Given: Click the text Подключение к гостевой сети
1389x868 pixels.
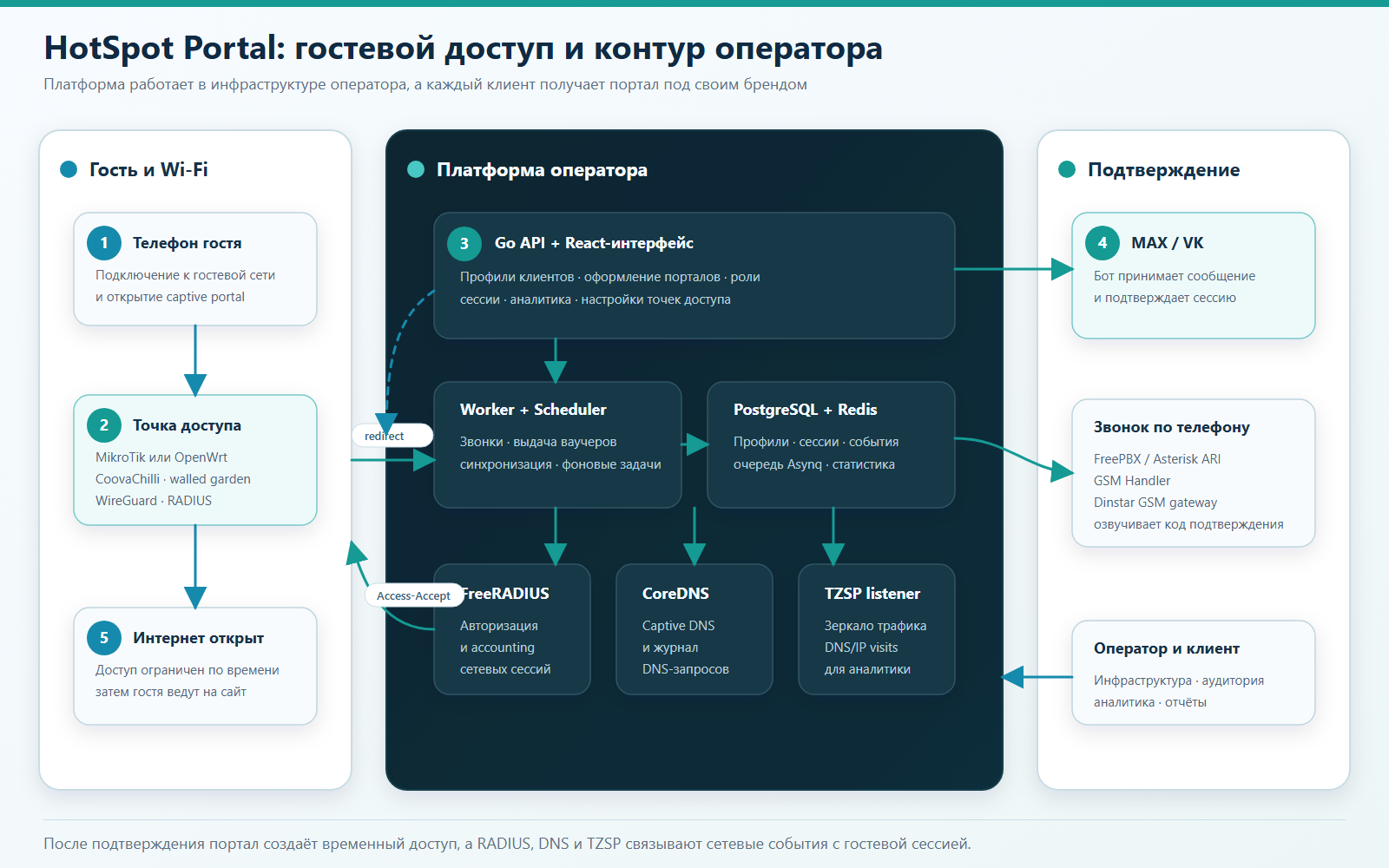Looking at the screenshot, I should pyautogui.click(x=185, y=275).
